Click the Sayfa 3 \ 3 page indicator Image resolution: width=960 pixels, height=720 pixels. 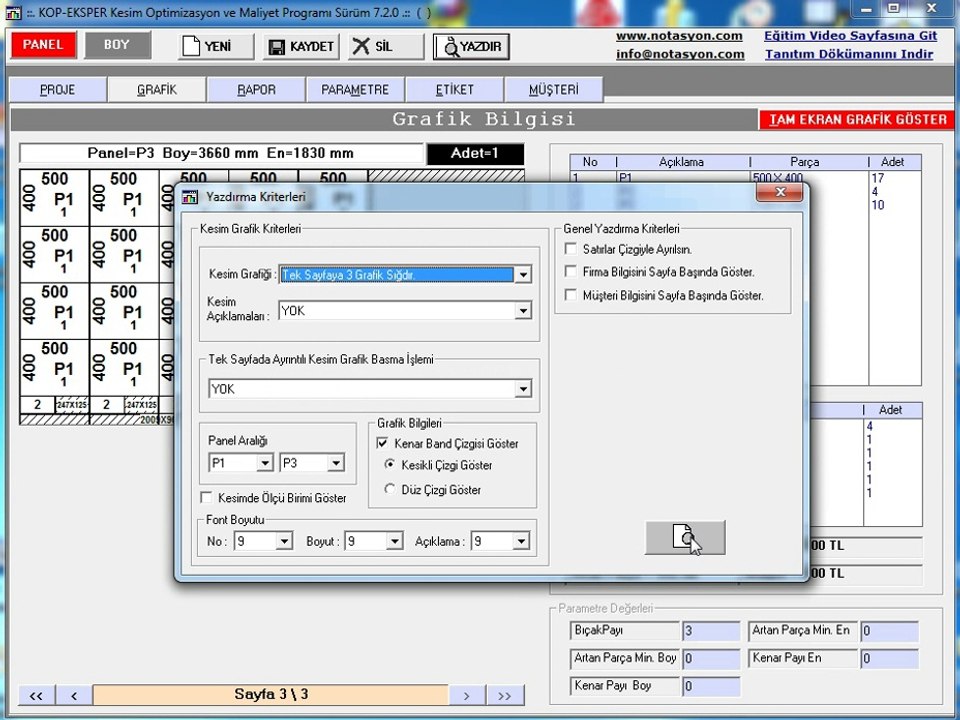271,695
